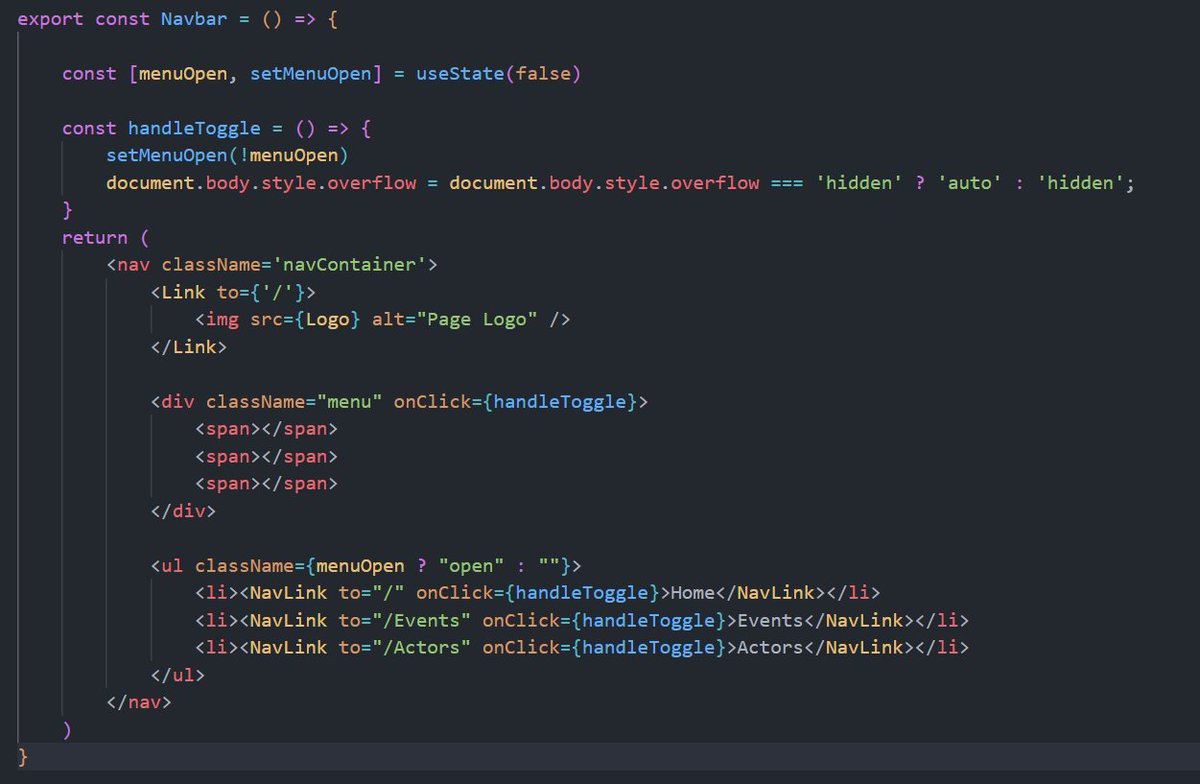Select the 'false' argument of useState
The image size is (1200, 784).
tap(542, 74)
